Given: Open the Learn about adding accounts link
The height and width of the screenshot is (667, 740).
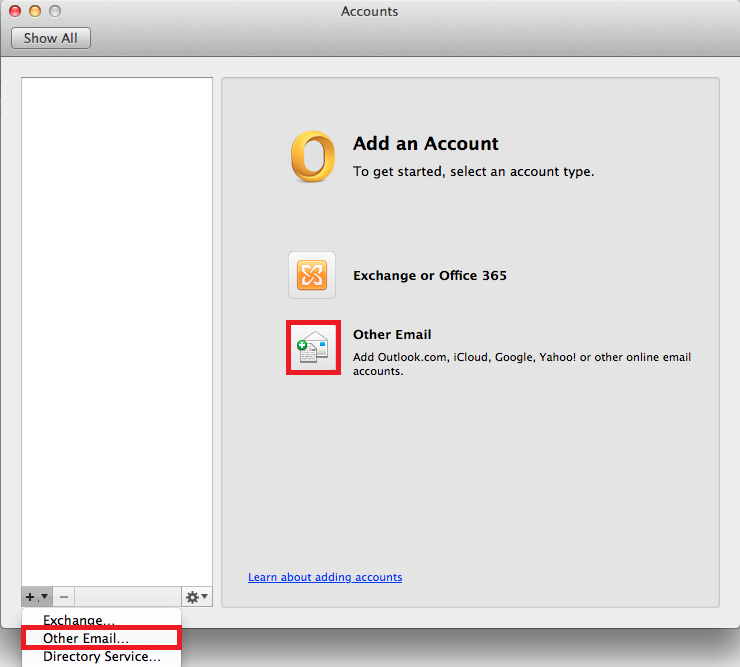Looking at the screenshot, I should pos(325,577).
